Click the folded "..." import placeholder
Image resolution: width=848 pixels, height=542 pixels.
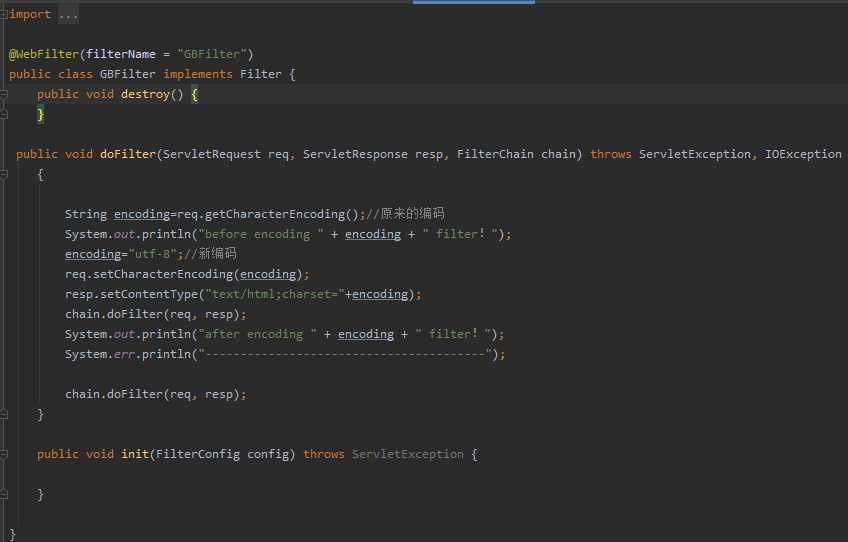[x=68, y=14]
